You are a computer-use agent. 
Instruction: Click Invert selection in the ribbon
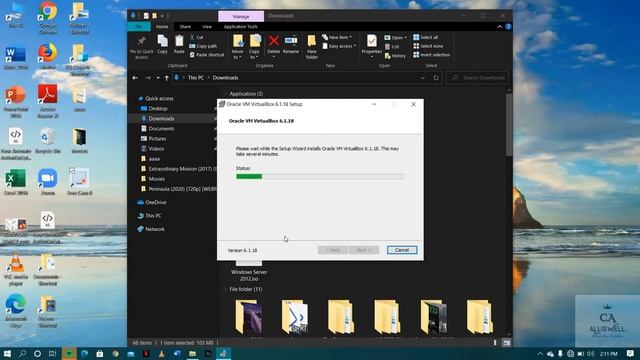[431, 55]
